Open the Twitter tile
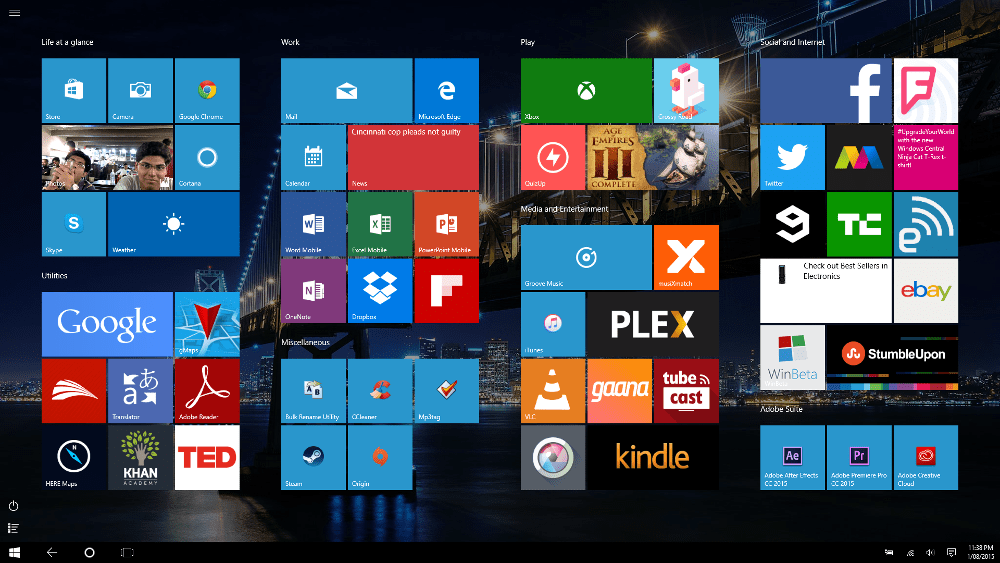Screen dimensions: 1000x563 pyautogui.click(x=793, y=157)
